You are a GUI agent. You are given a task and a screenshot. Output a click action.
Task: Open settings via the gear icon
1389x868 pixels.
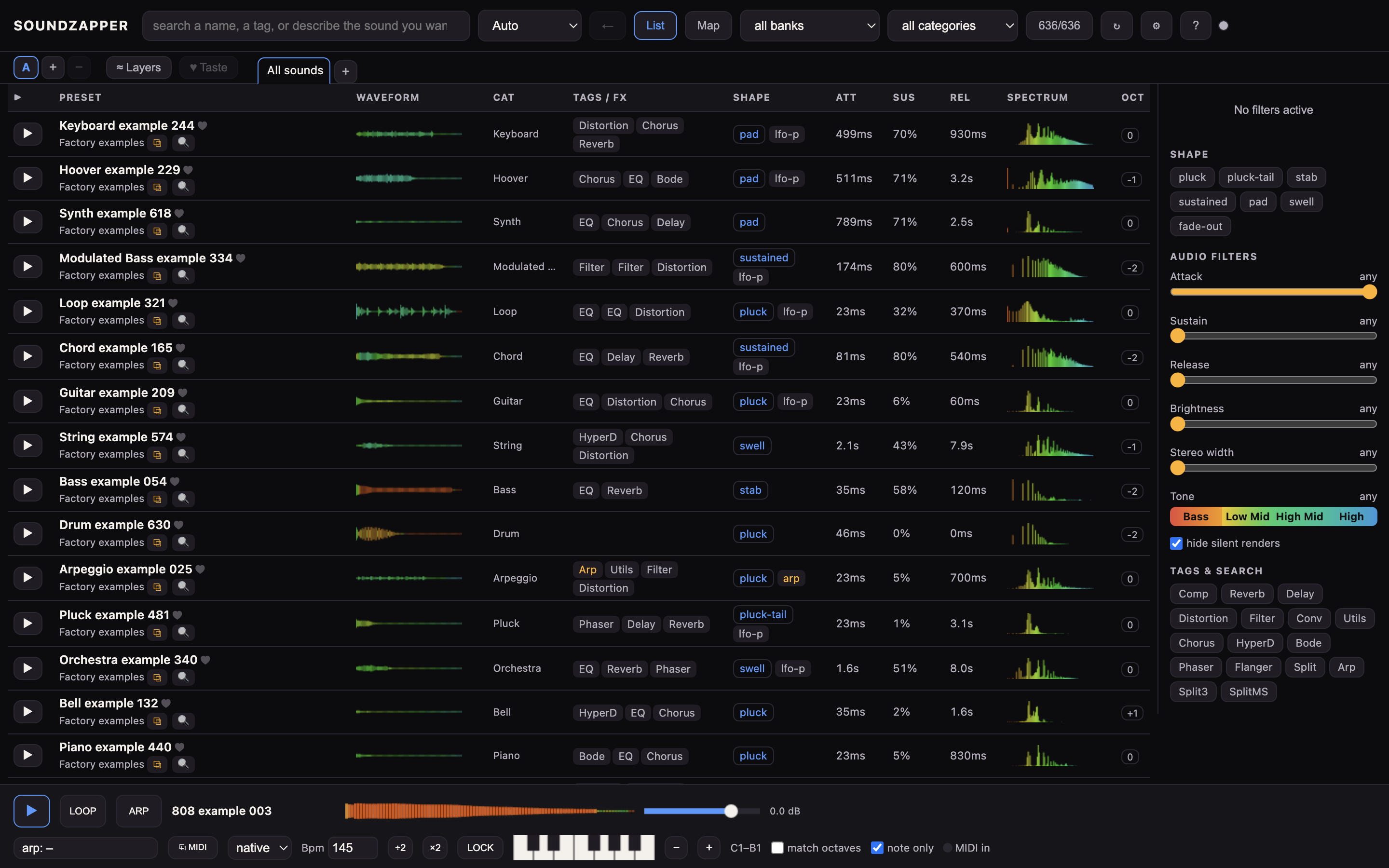tap(1156, 26)
